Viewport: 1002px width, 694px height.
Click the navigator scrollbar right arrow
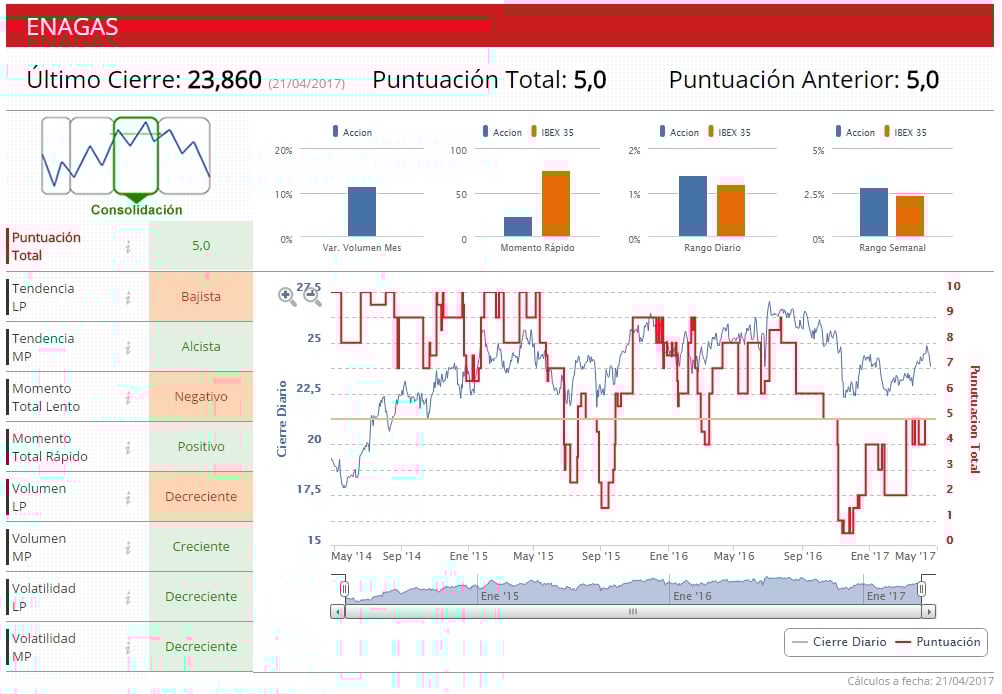(x=929, y=612)
